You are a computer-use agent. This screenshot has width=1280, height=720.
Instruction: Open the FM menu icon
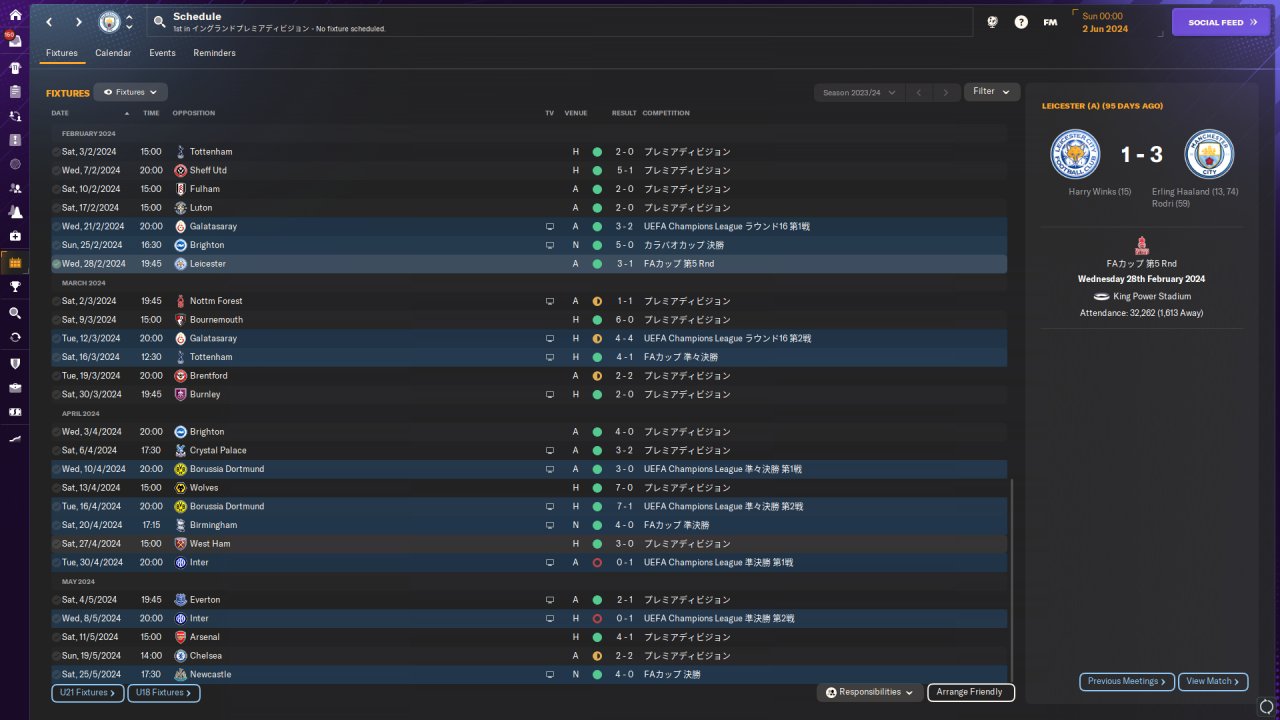click(x=1050, y=22)
